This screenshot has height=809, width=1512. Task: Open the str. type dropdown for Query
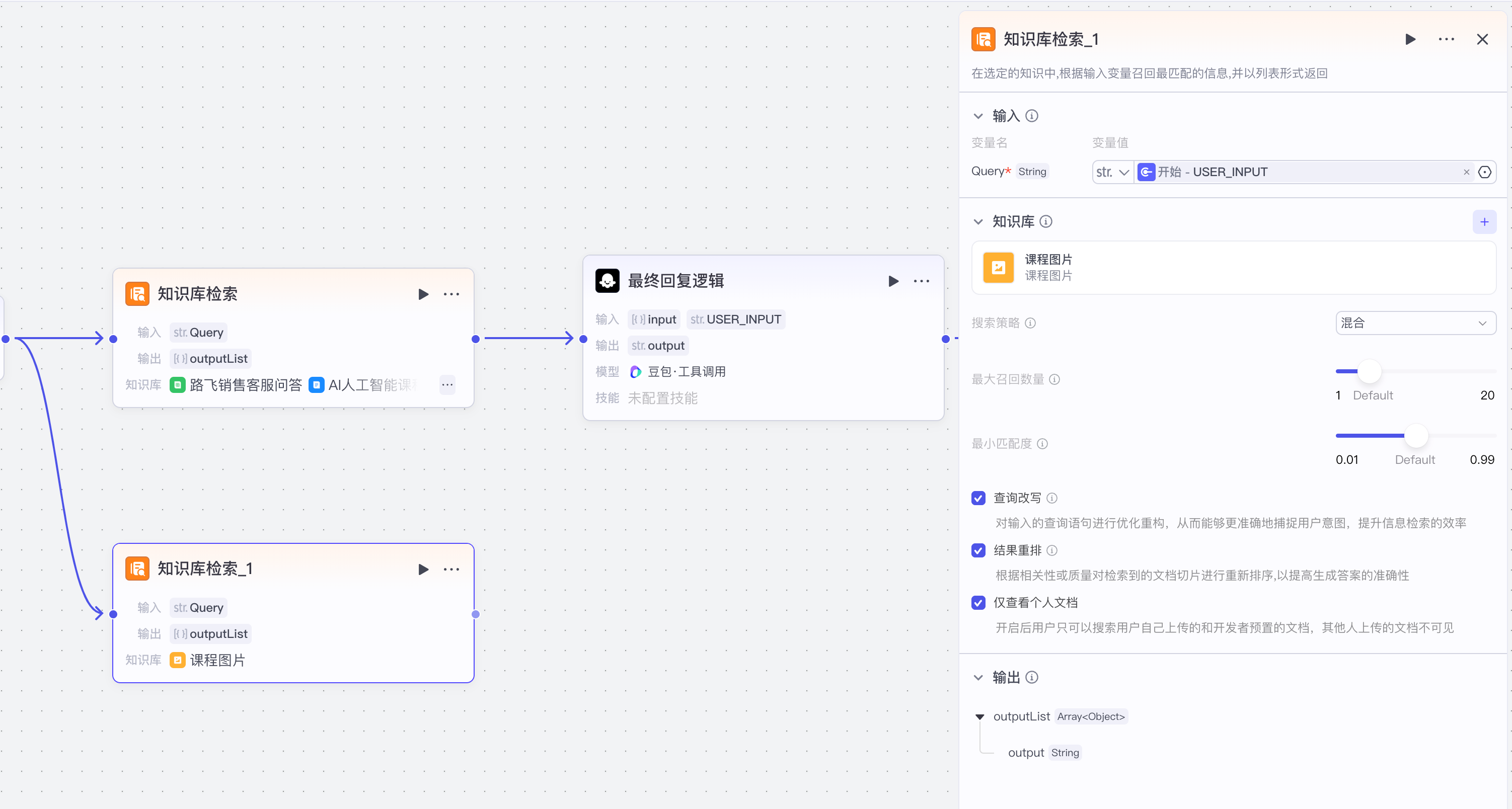1112,172
